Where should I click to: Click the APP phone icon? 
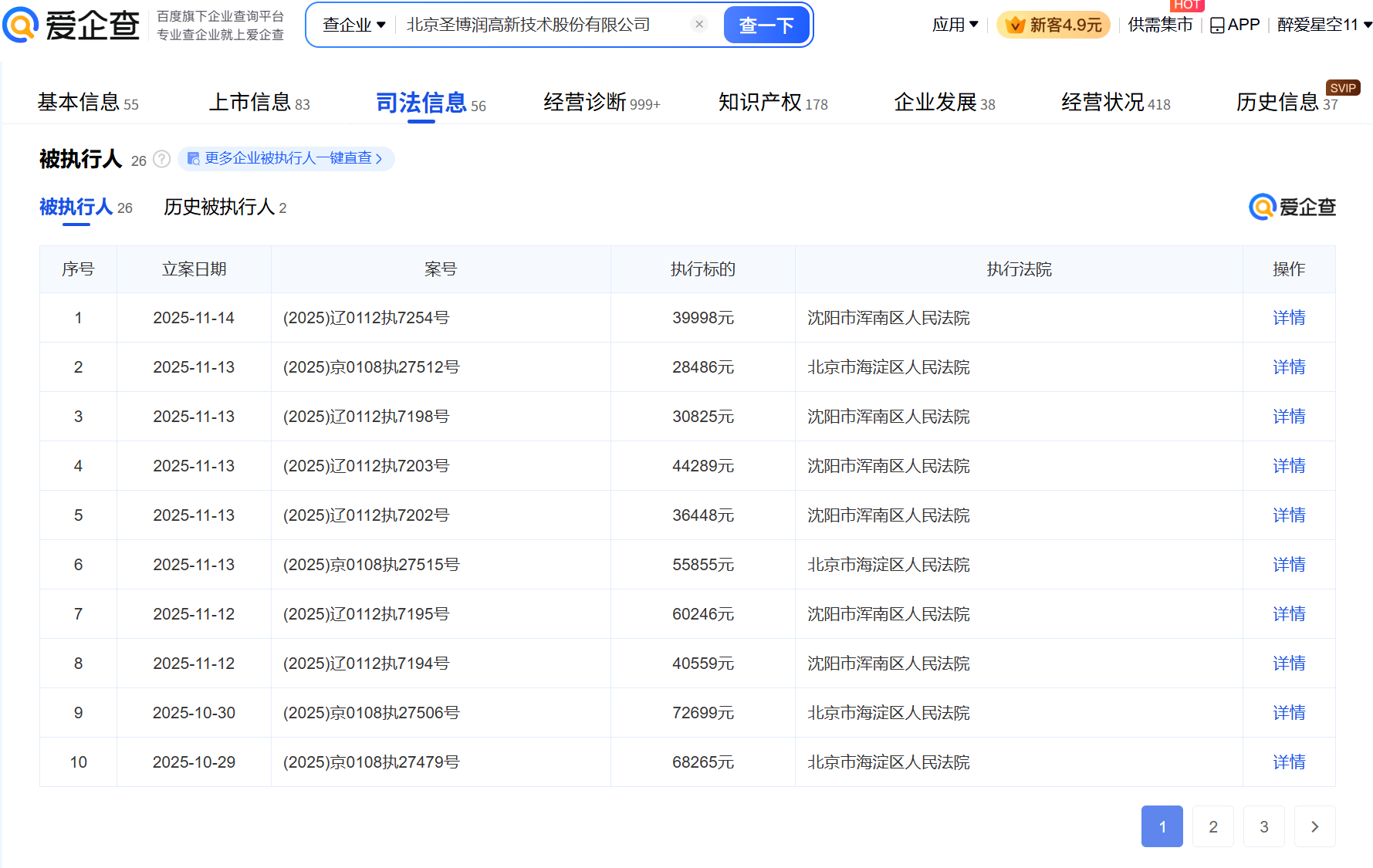click(x=1217, y=25)
